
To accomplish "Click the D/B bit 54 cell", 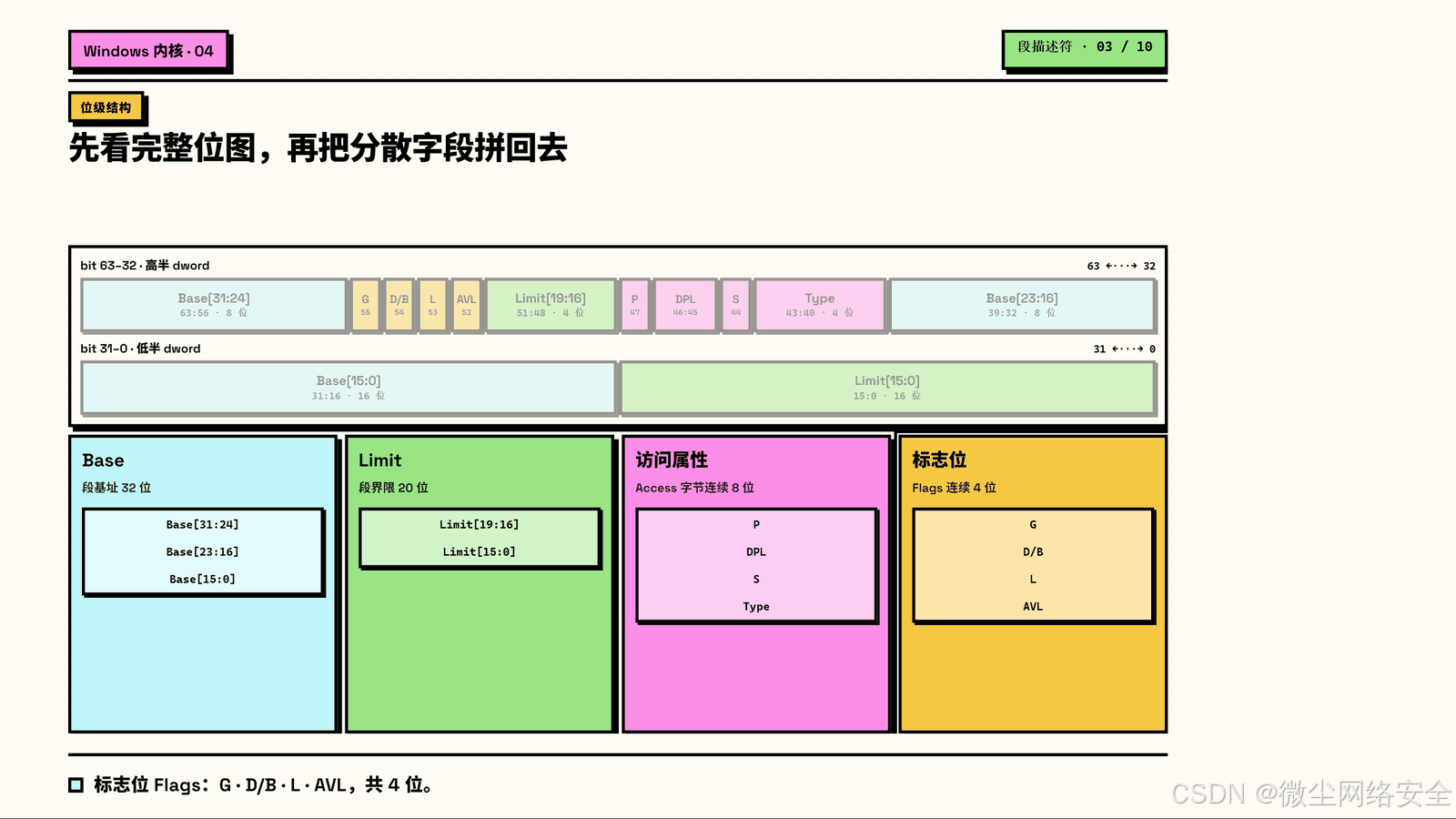I will (399, 305).
